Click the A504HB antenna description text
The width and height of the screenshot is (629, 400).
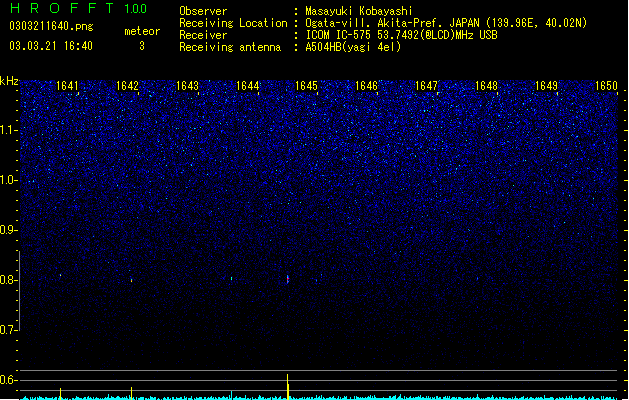(353, 47)
